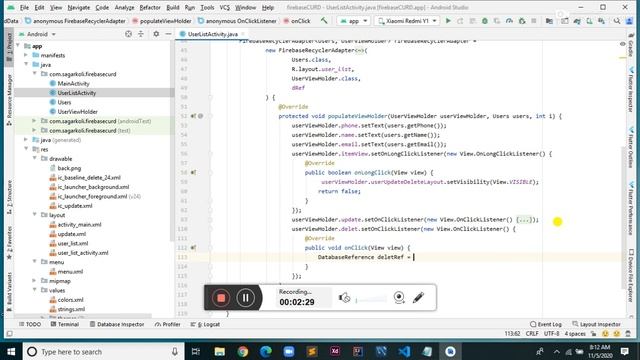Collapse the app module tree node

coord(18,46)
